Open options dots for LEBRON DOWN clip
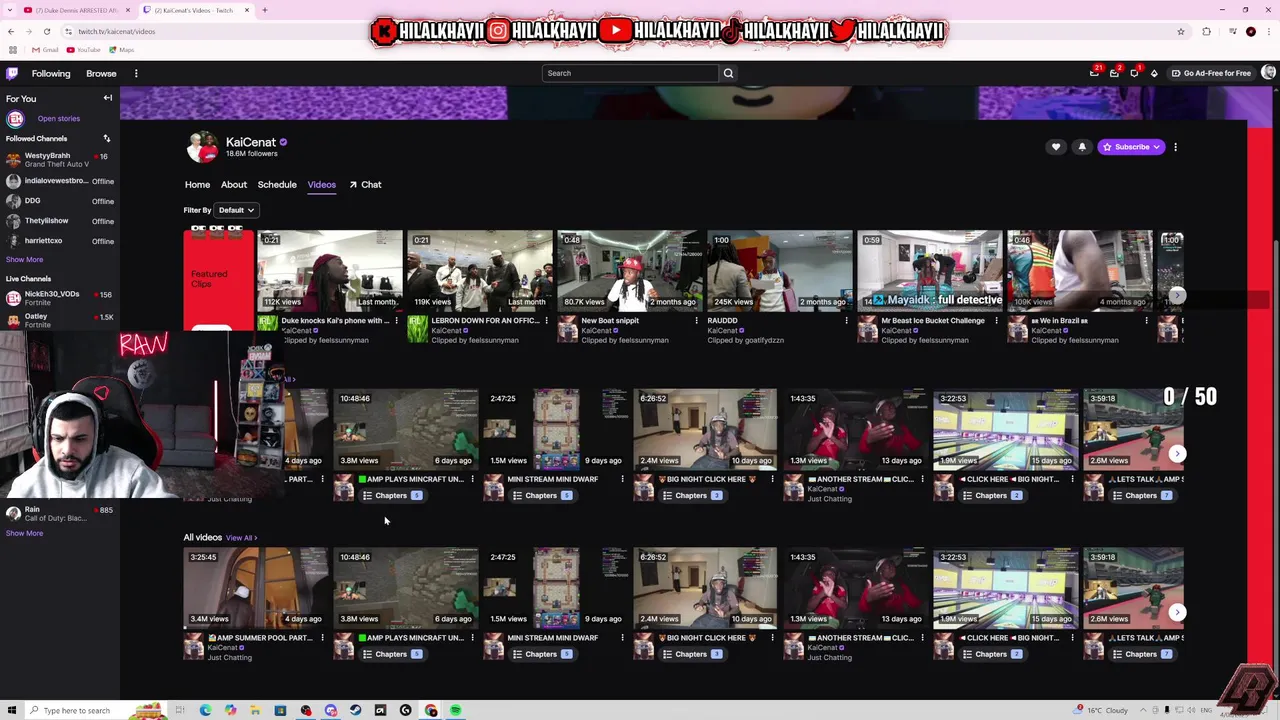 click(x=547, y=321)
